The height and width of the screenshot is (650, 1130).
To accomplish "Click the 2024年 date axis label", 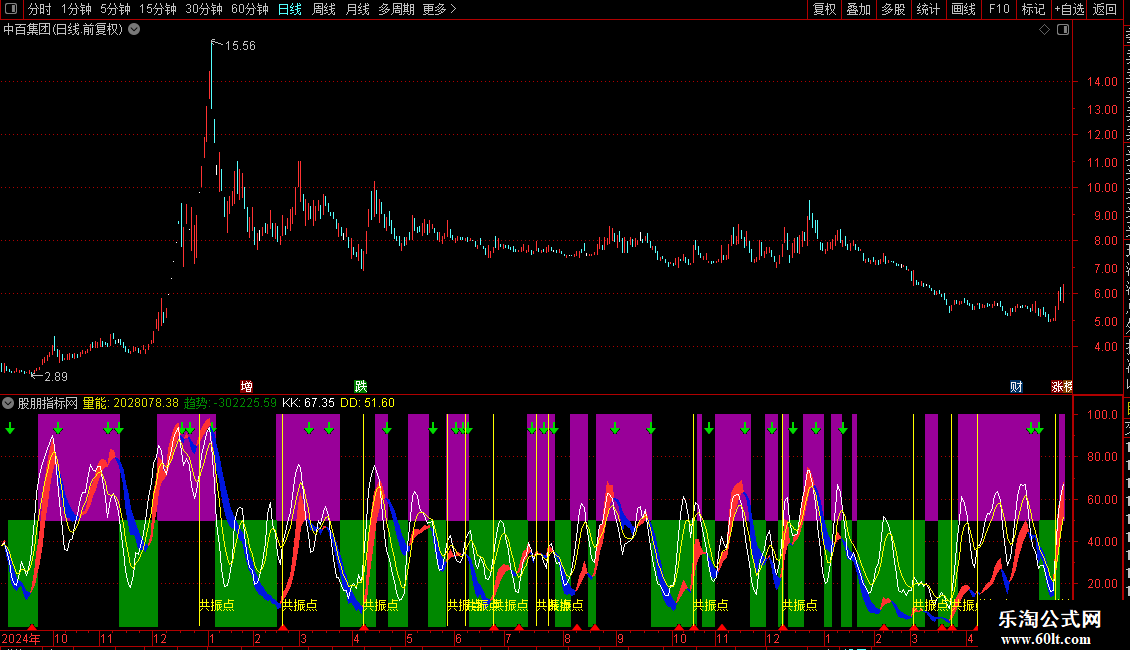I will tap(21, 638).
